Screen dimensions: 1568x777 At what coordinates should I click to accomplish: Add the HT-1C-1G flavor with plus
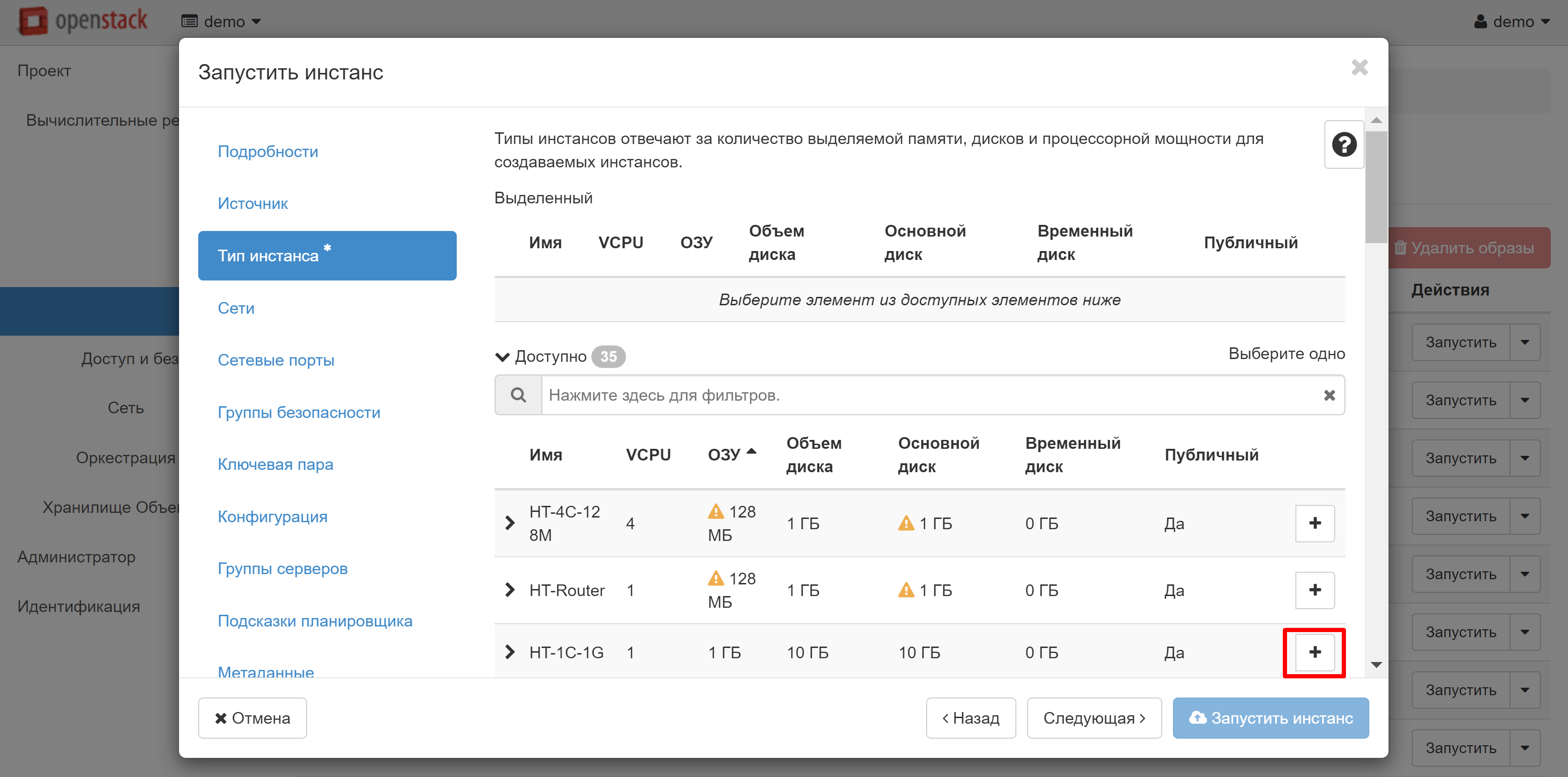[x=1315, y=652]
